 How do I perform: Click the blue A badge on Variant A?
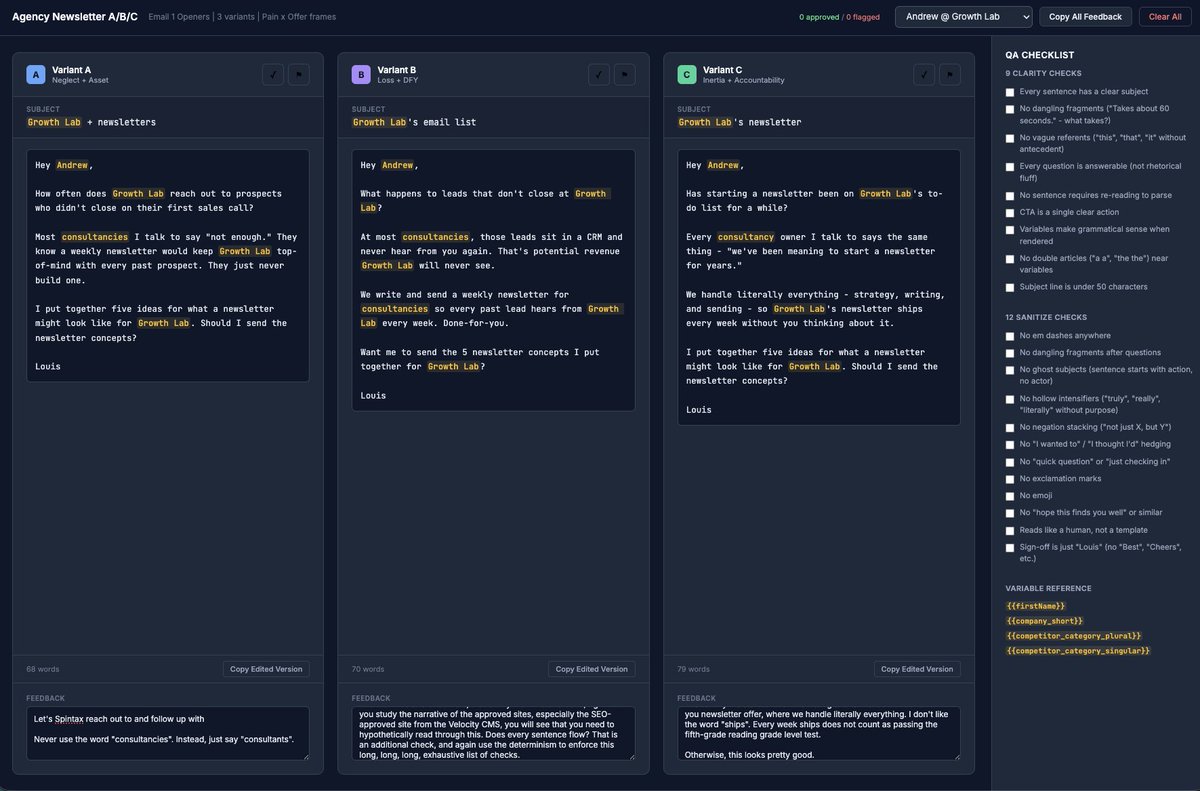click(36, 75)
